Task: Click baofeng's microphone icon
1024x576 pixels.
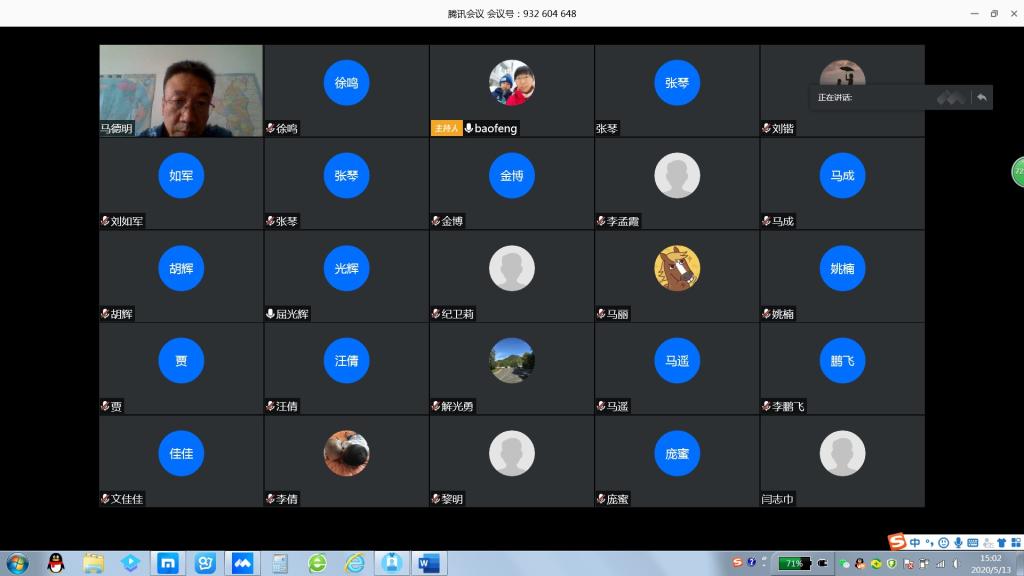Action: (x=469, y=128)
